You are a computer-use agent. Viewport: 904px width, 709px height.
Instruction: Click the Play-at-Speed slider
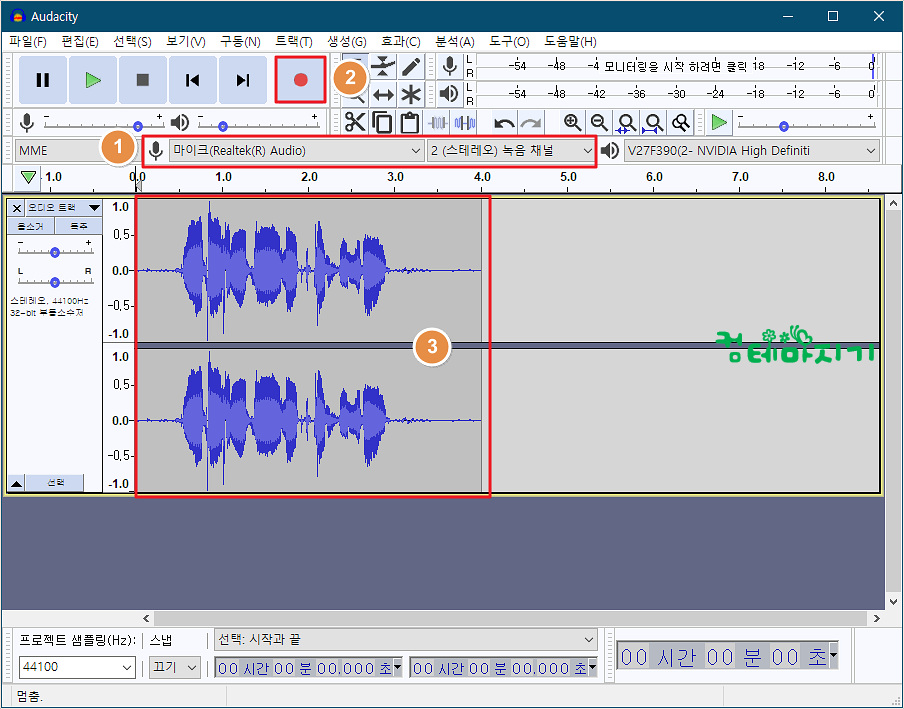click(x=807, y=123)
